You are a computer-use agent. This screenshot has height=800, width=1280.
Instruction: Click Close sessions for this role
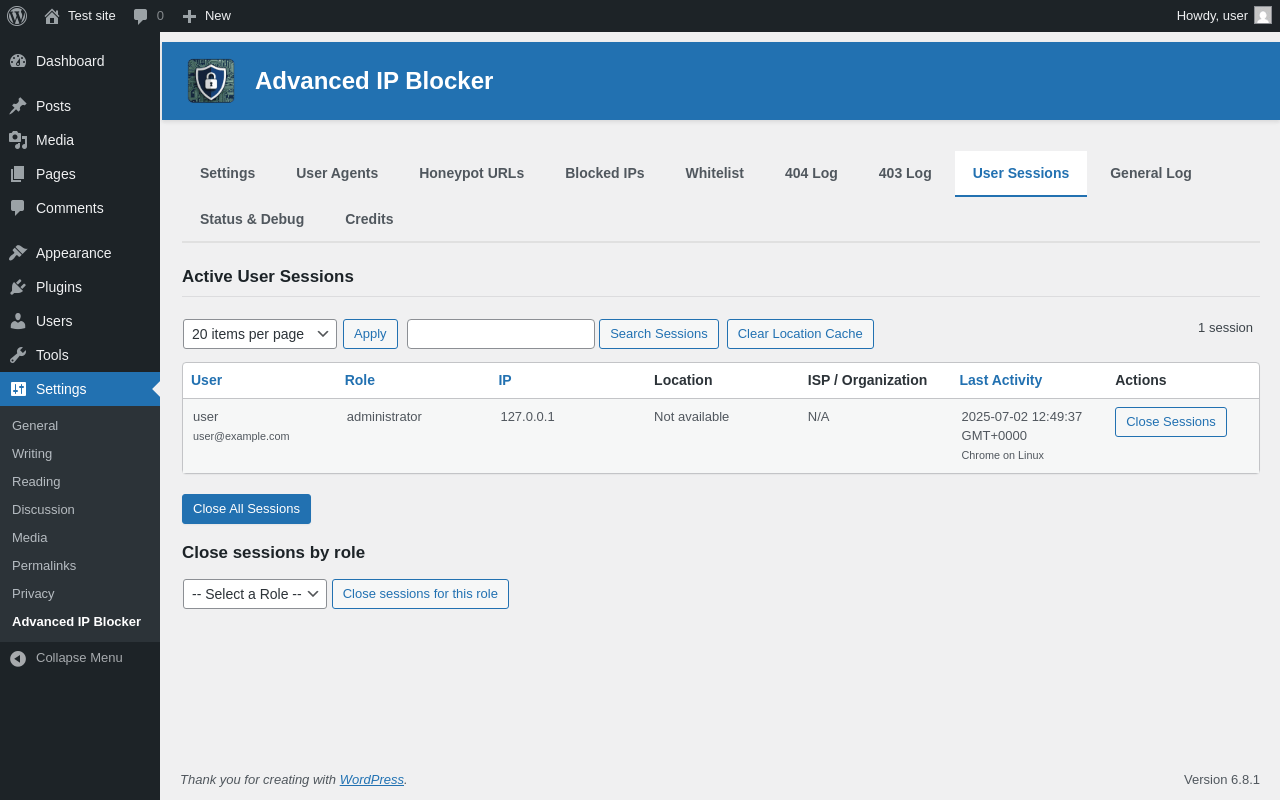pos(420,594)
